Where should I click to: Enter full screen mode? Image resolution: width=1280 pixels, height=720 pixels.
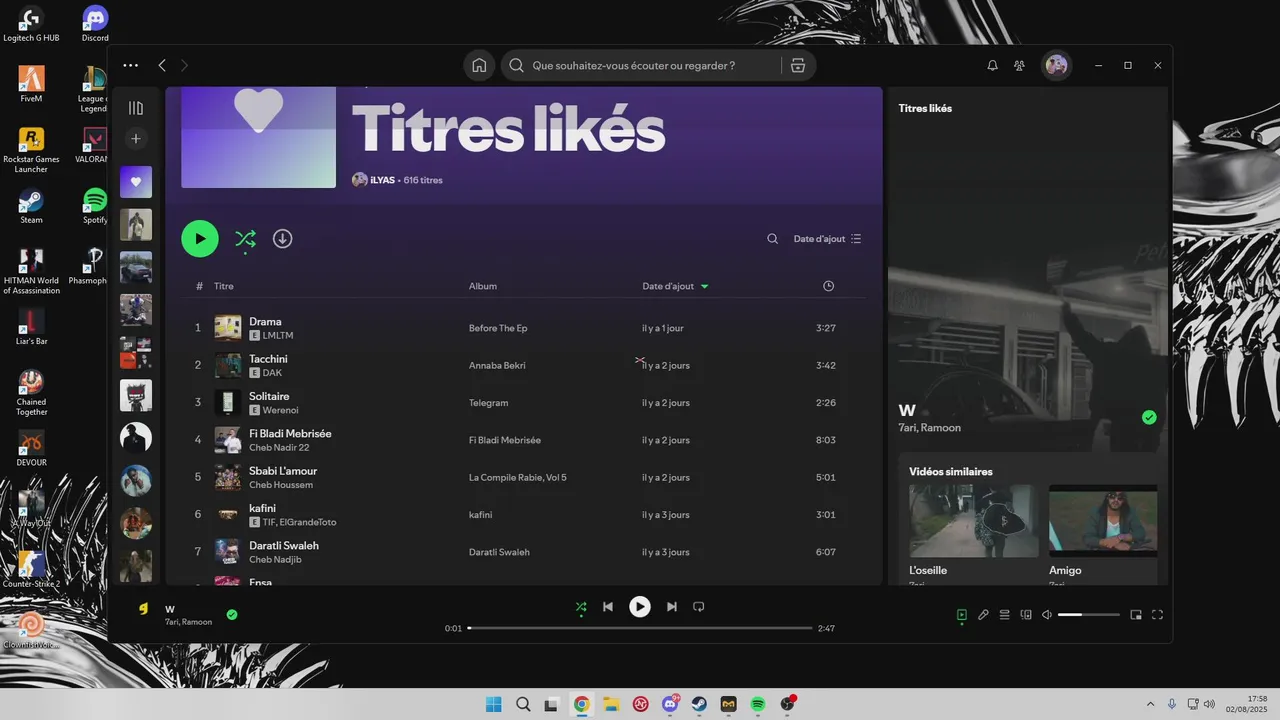pos(1158,615)
